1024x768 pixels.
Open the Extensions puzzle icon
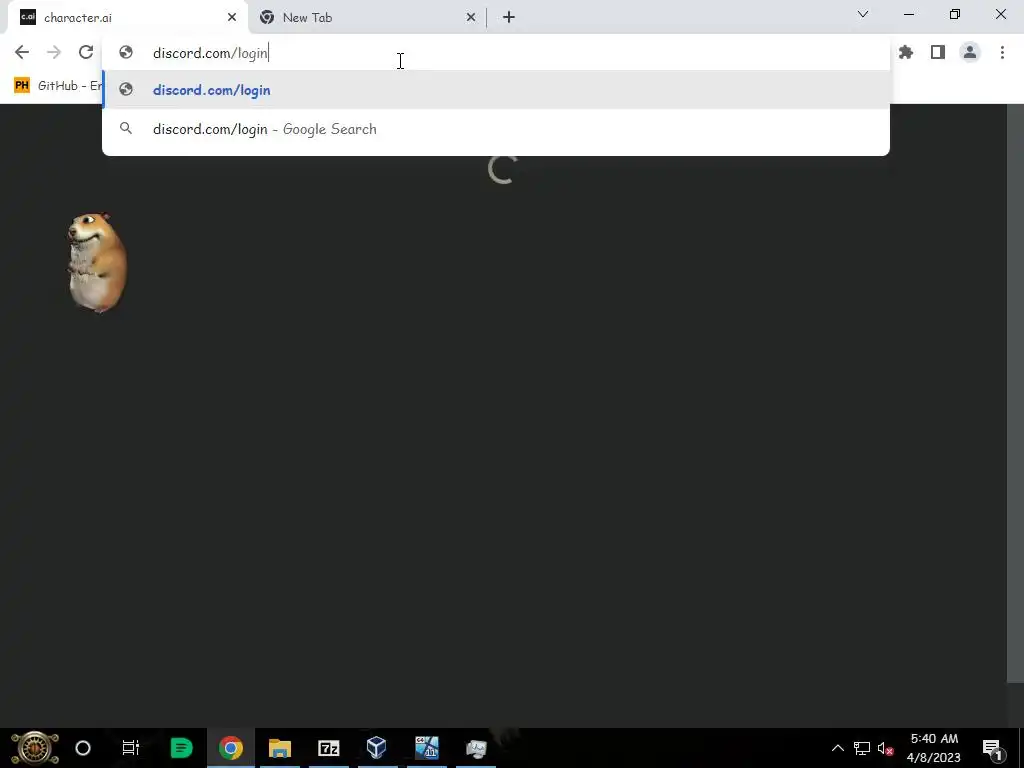906,52
